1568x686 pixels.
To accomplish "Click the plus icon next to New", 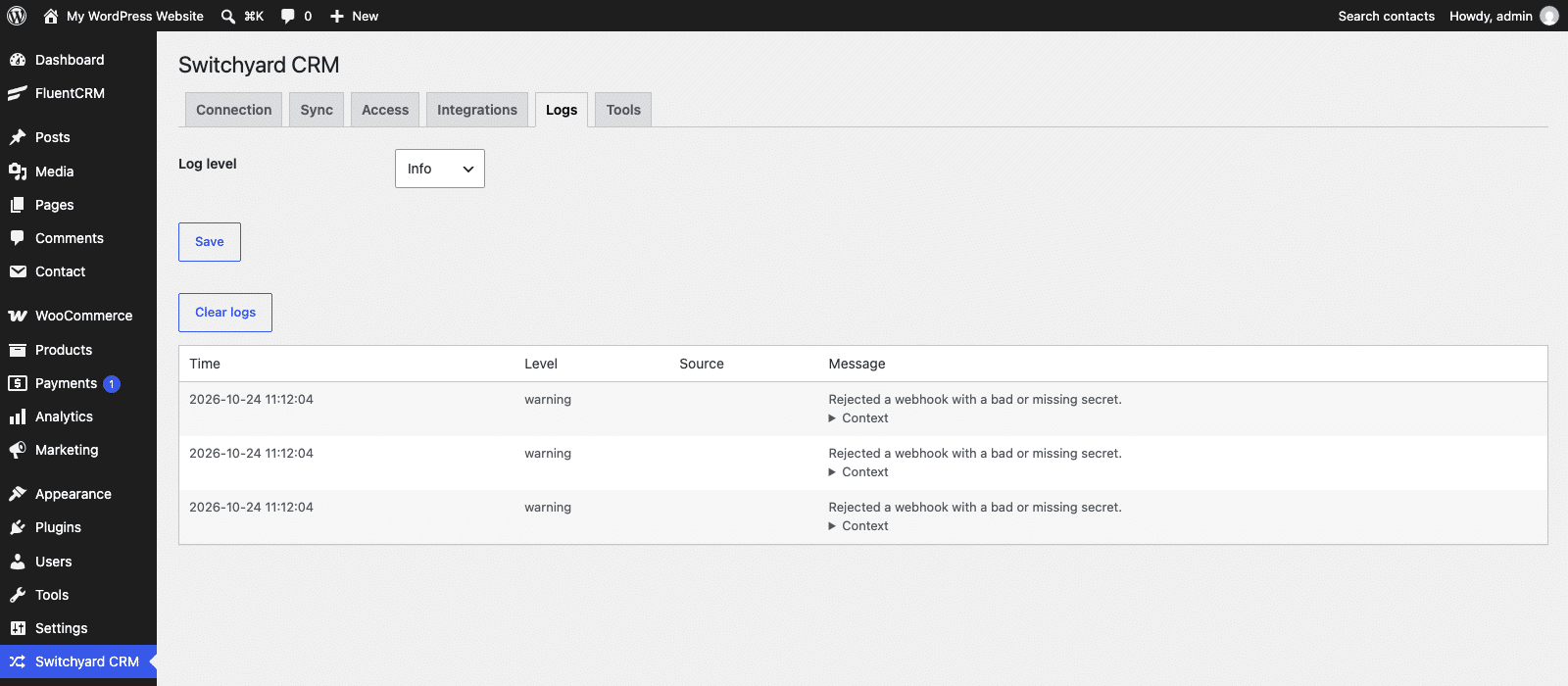I will 337,16.
